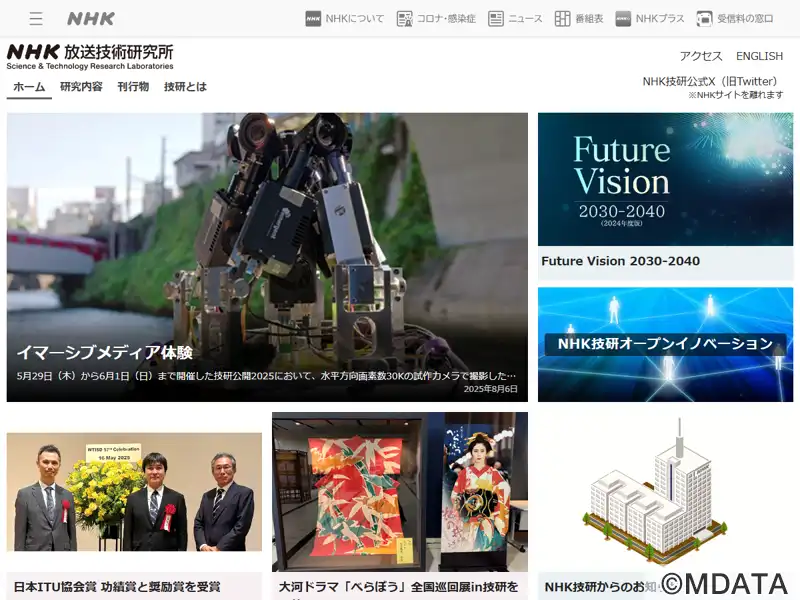The height and width of the screenshot is (600, 800).
Task: Click 日本ITU協会賞 功績賞と奨励賞を受賞 title
Action: [x=117, y=587]
